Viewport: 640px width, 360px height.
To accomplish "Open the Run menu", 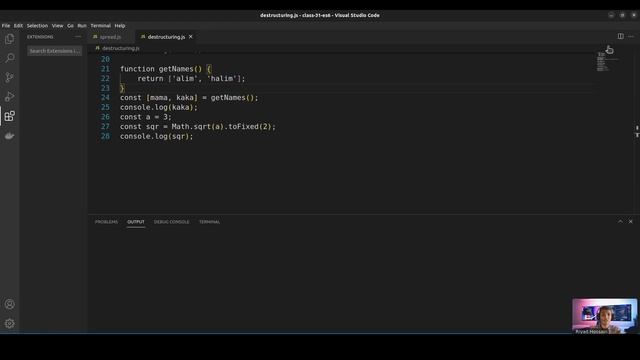I will (x=82, y=25).
